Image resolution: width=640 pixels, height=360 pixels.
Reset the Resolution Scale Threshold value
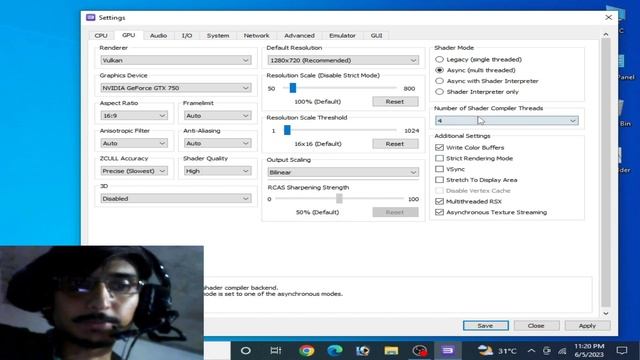click(395, 144)
